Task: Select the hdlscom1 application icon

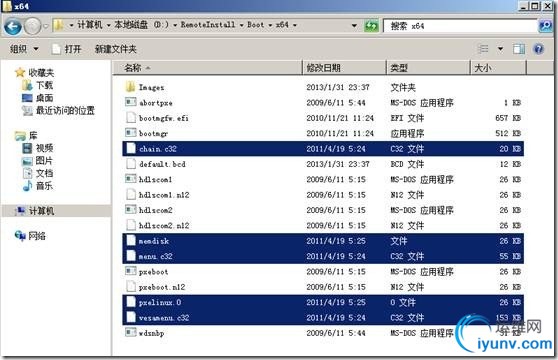Action: pyautogui.click(x=131, y=179)
